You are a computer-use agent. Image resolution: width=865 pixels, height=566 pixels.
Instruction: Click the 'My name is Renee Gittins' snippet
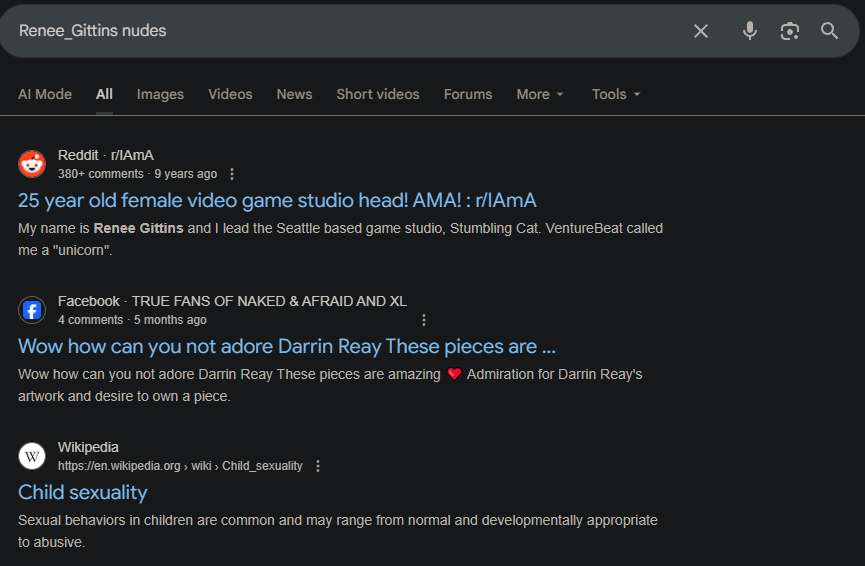340,239
